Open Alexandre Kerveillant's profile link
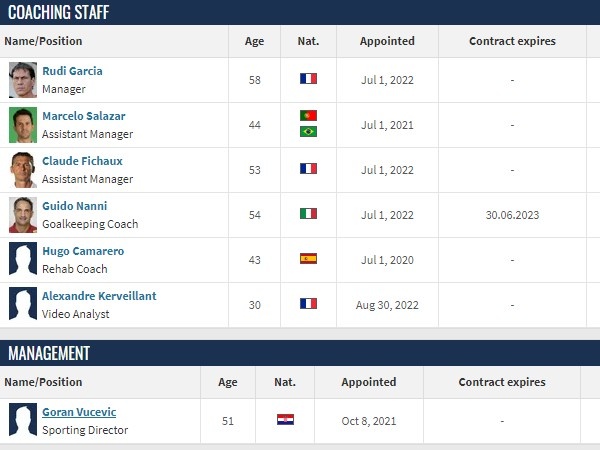Image resolution: width=600 pixels, height=450 pixels. (99, 296)
